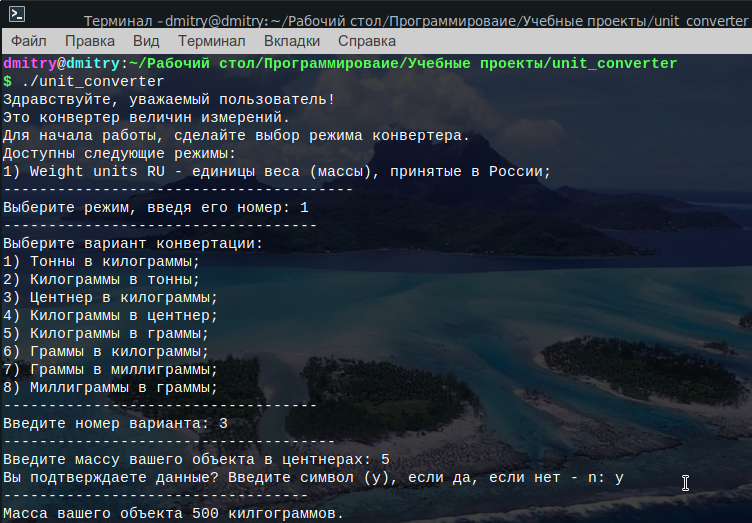This screenshot has width=752, height=523.
Task: Open the Файл menu
Action: [x=29, y=41]
